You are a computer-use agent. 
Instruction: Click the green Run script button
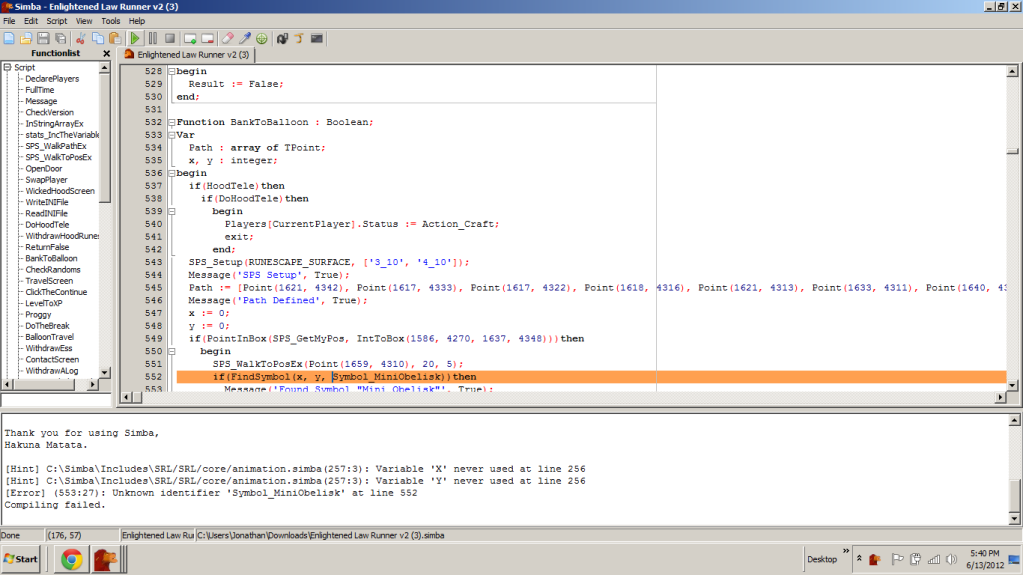pyautogui.click(x=135, y=38)
